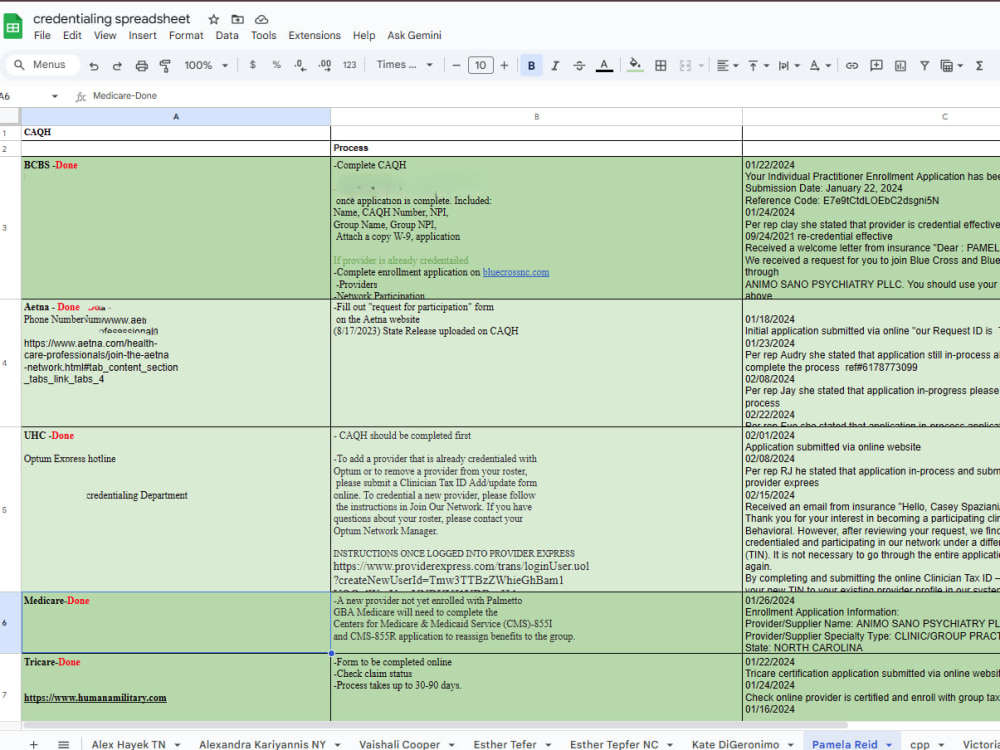Insert a chart
The image size is (1000, 750).
[x=900, y=65]
